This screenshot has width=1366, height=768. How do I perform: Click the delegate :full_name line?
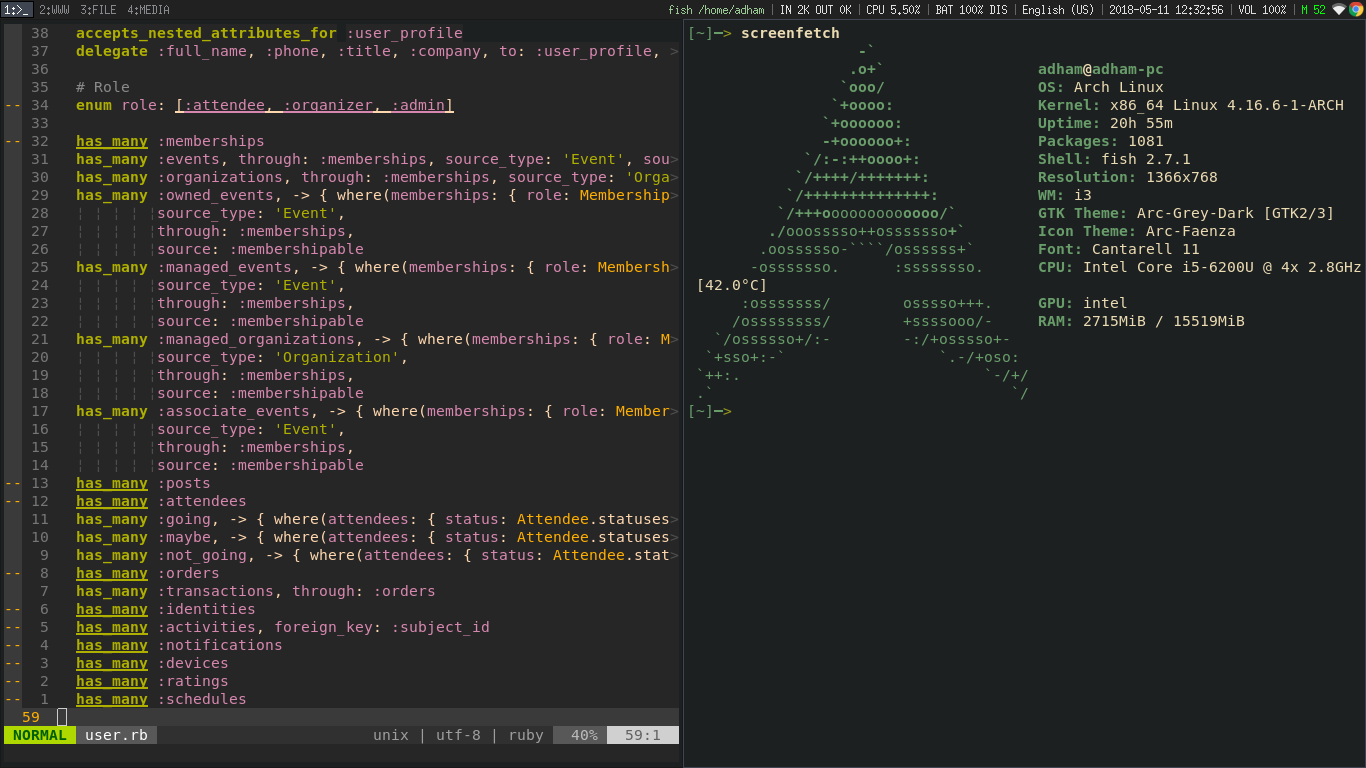[x=377, y=51]
